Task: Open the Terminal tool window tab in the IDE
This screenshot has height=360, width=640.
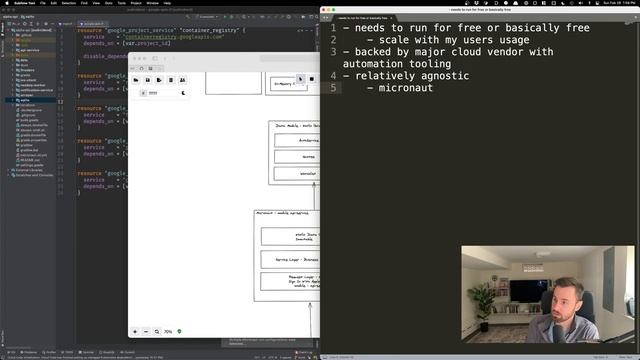Action: tap(87, 352)
